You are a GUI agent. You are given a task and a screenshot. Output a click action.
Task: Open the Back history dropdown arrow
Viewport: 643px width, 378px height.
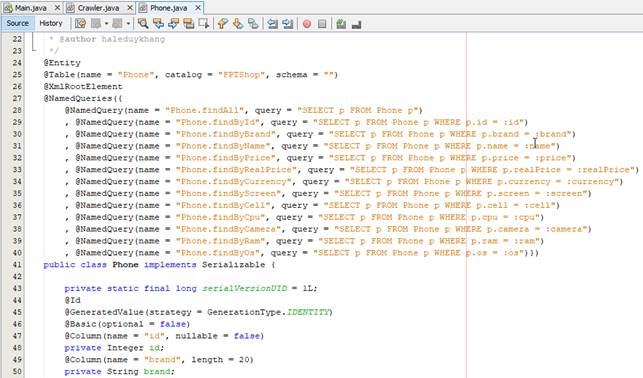106,24
